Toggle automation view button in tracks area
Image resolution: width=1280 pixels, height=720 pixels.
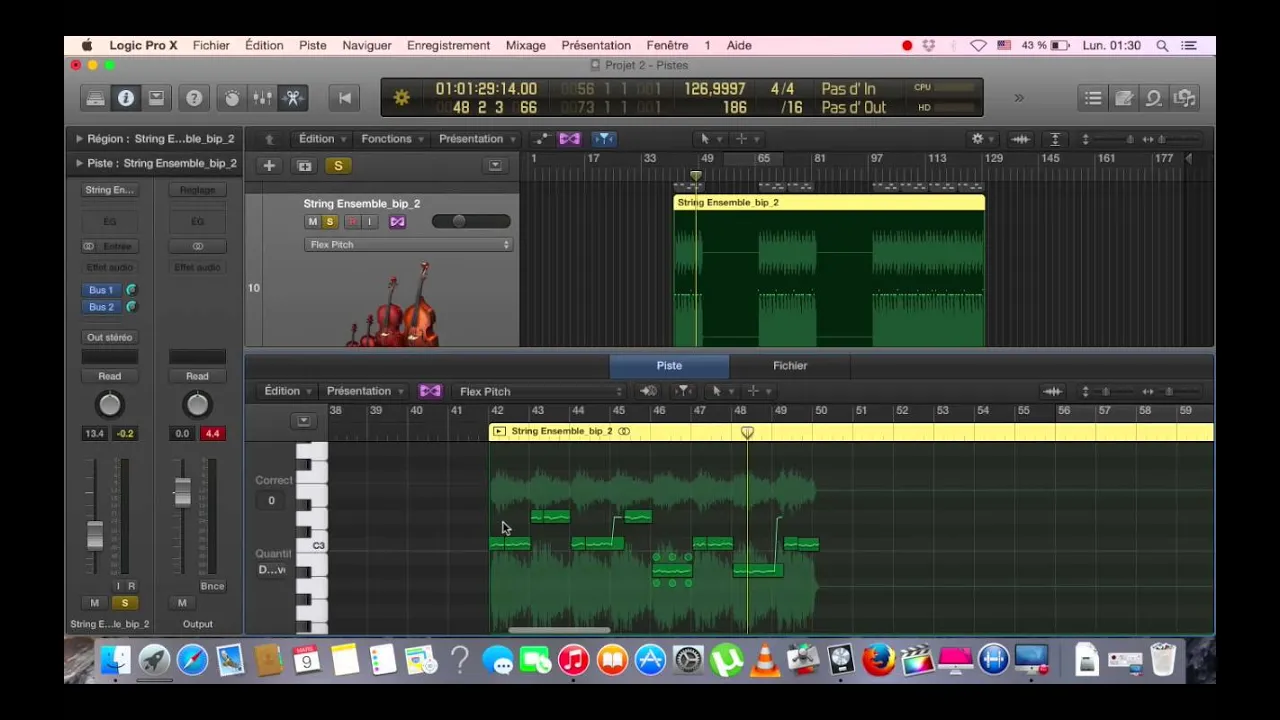(541, 139)
